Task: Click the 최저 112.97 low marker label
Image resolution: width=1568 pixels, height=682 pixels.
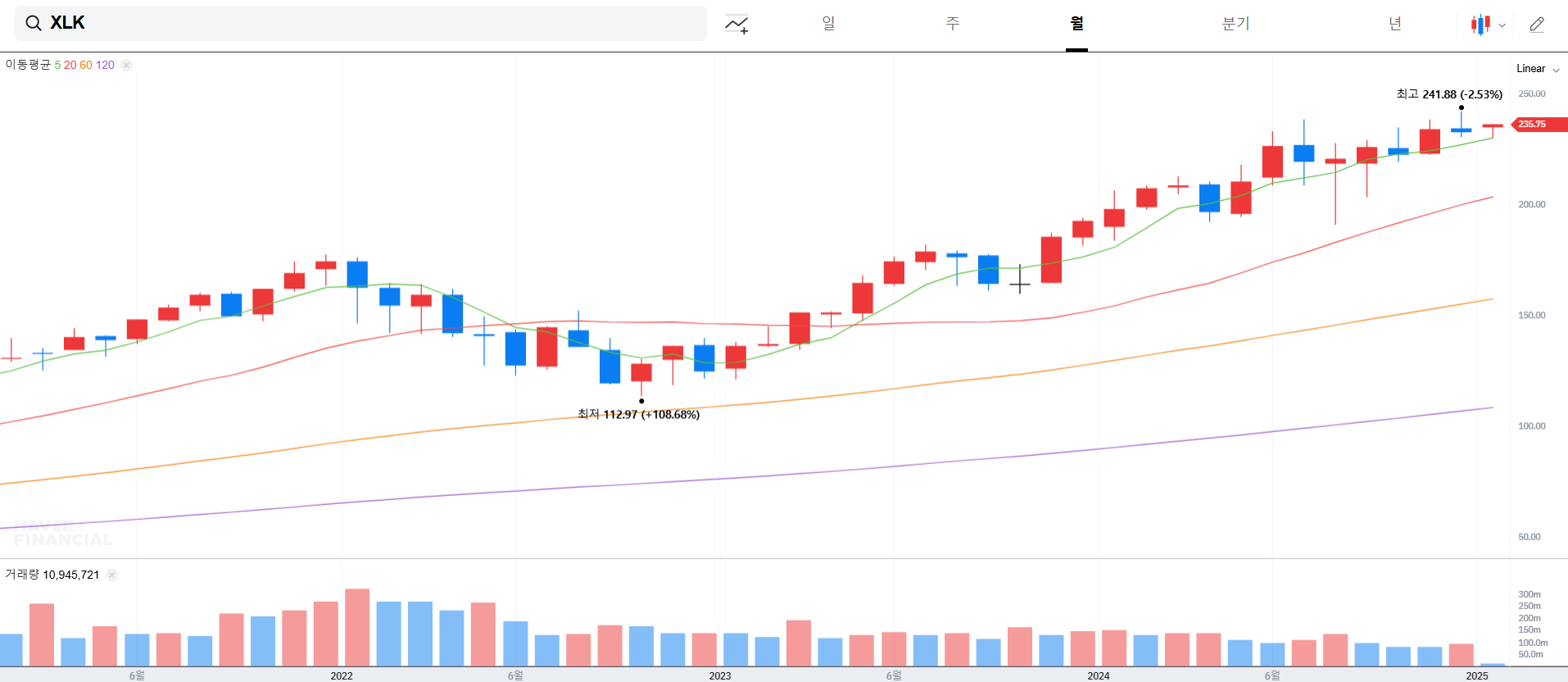Action: [x=638, y=415]
